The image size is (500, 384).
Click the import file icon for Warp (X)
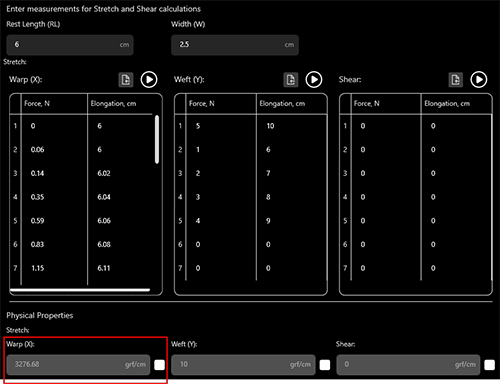(126, 80)
